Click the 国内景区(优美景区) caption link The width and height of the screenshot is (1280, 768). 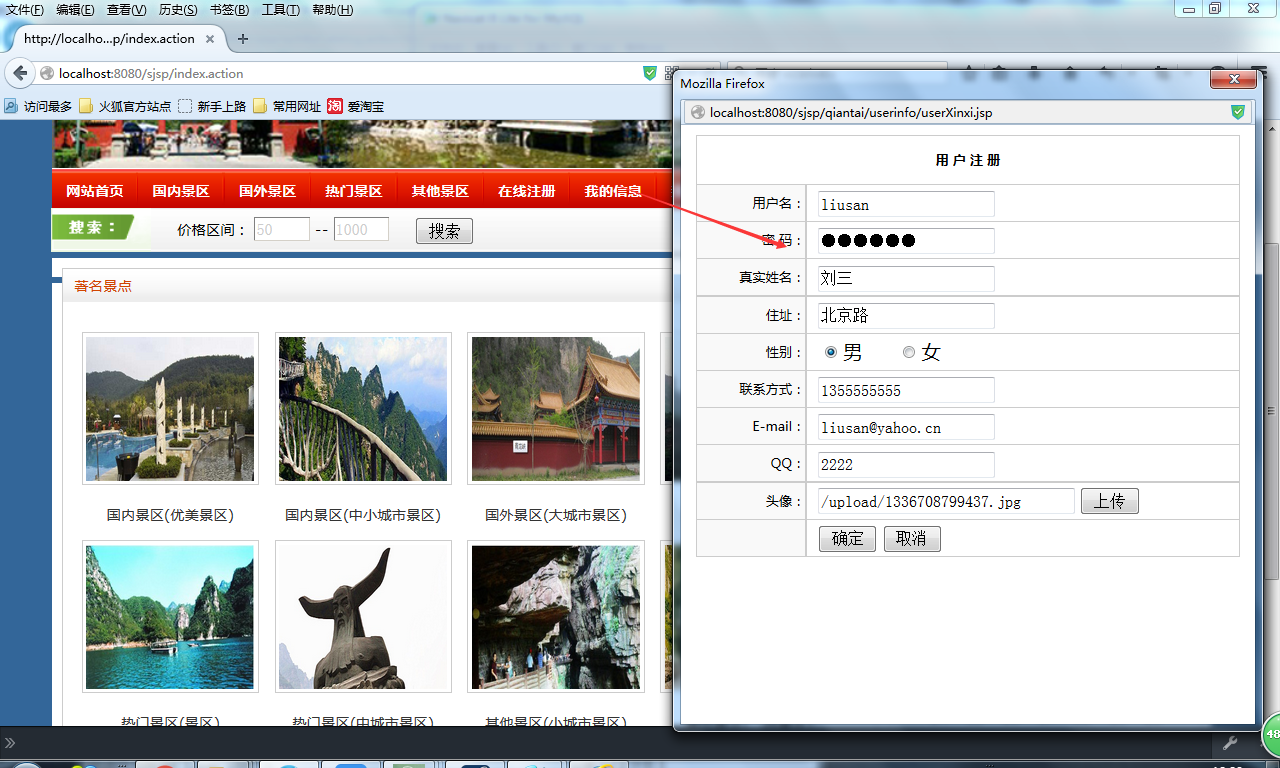(x=170, y=515)
